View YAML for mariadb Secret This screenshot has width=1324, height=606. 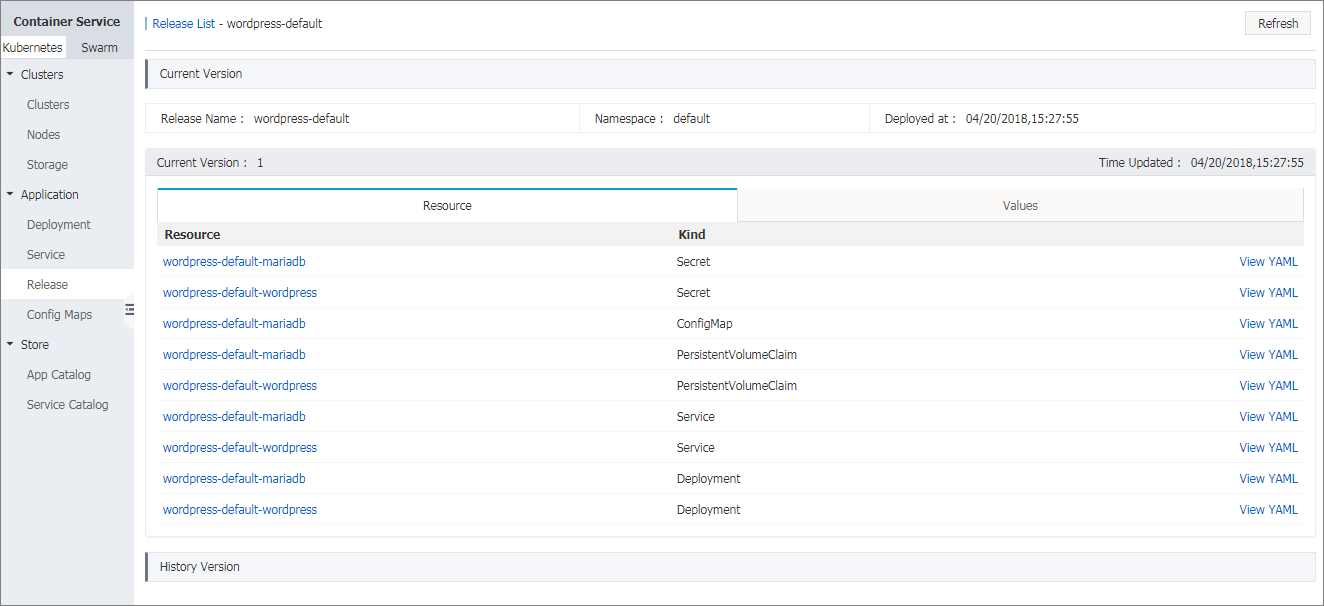1268,261
